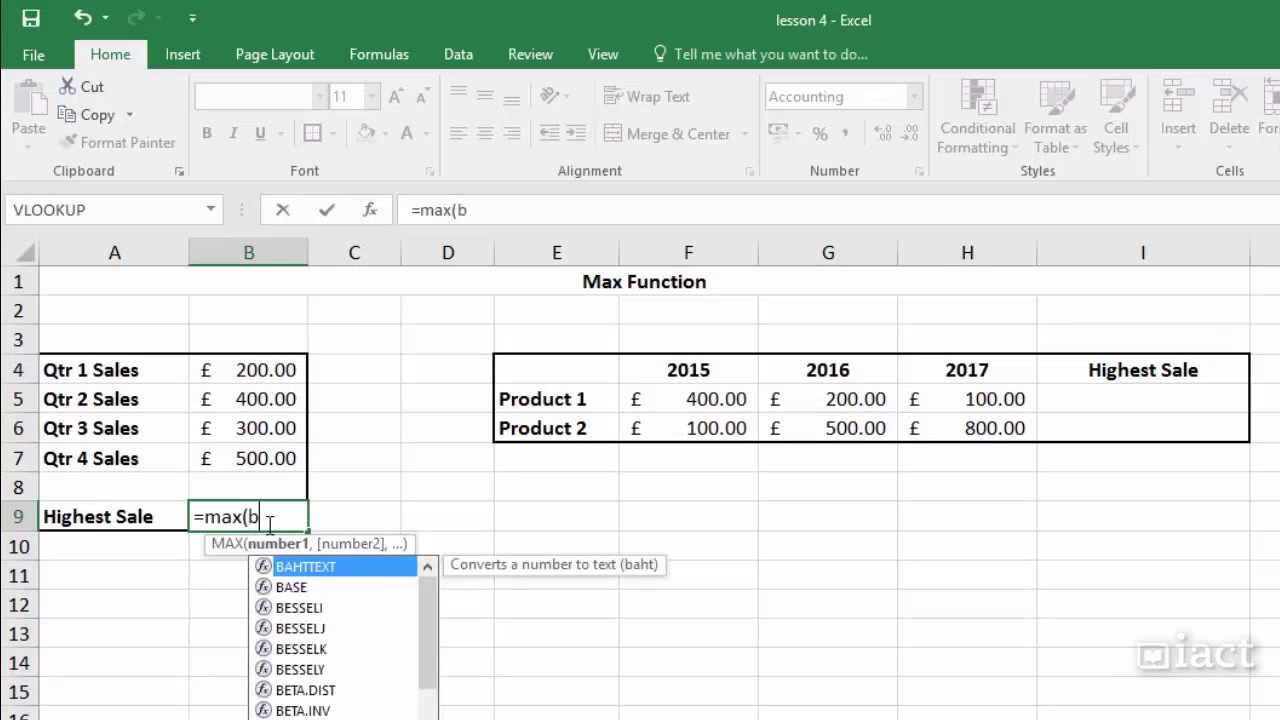The width and height of the screenshot is (1280, 720).
Task: Open Conditional Formatting menu
Action: pyautogui.click(x=977, y=117)
